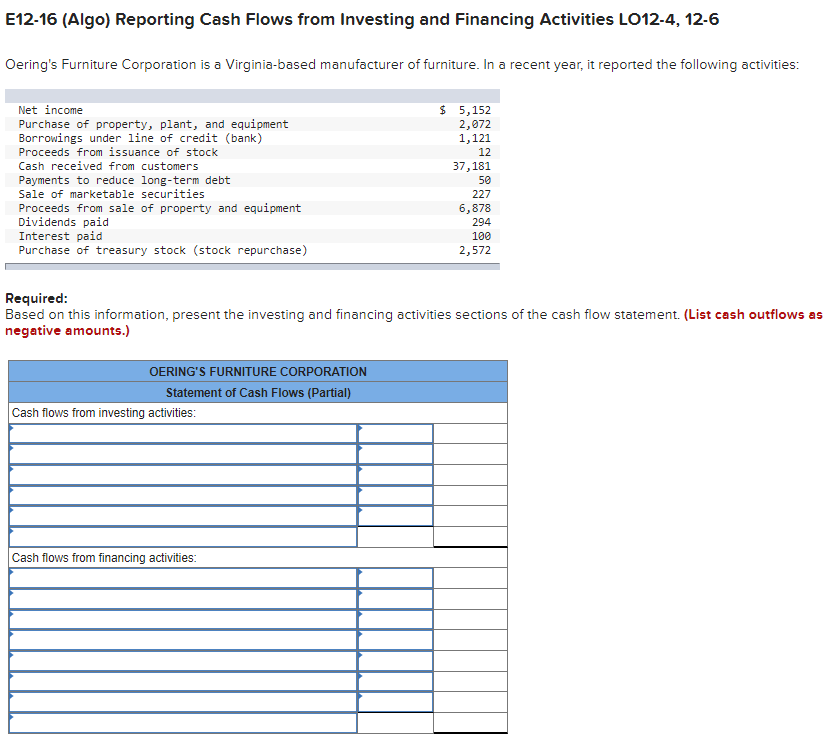Screen dimensions: 829x740
Task: Click the OERING'S FURNITURE CORPORATION header cell
Action: point(257,371)
